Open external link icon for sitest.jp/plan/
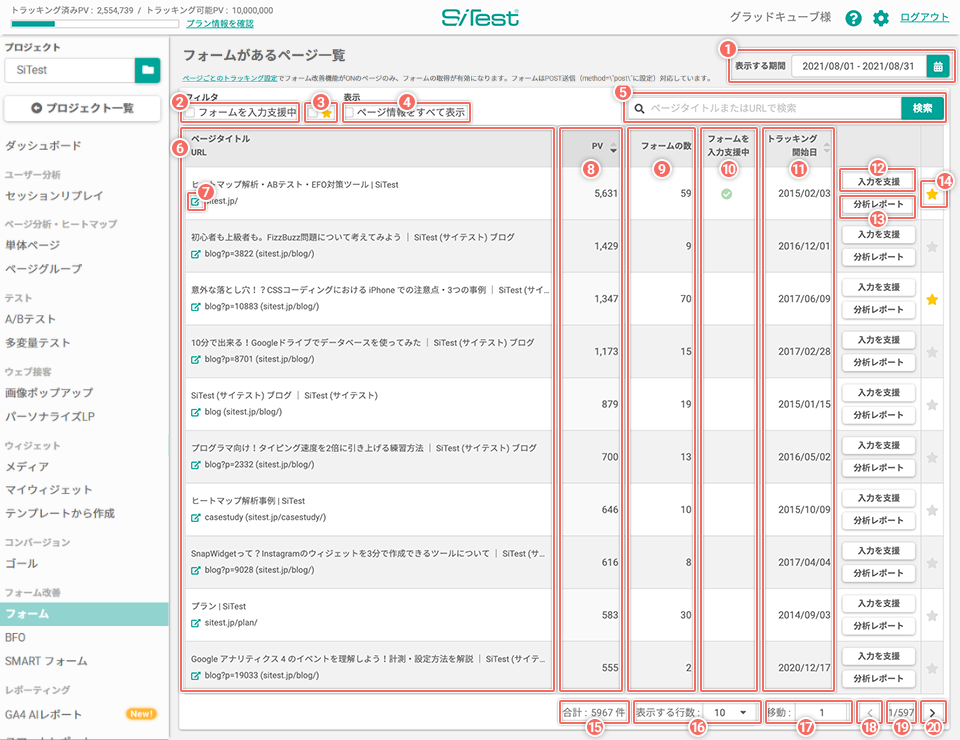The width and height of the screenshot is (960, 740). point(195,623)
